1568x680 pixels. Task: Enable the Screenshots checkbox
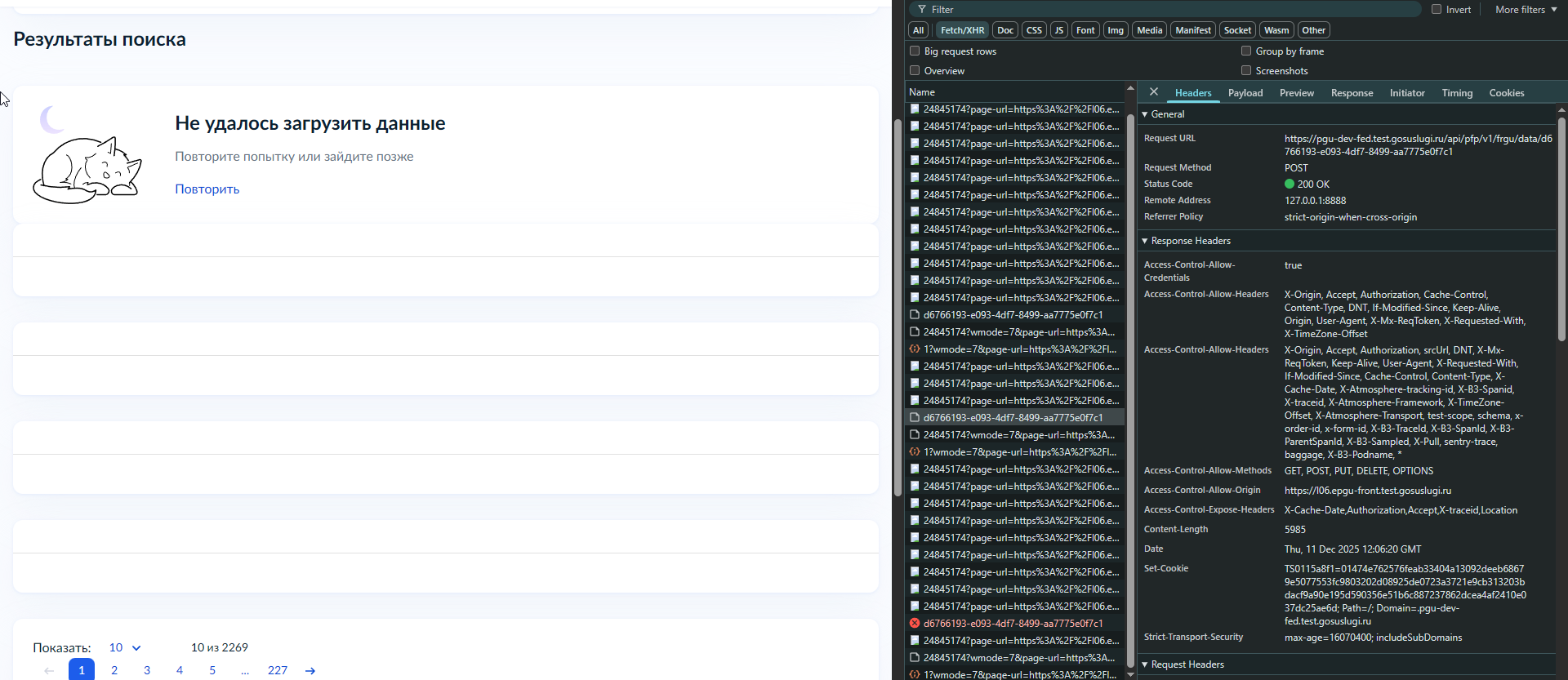click(x=1246, y=70)
